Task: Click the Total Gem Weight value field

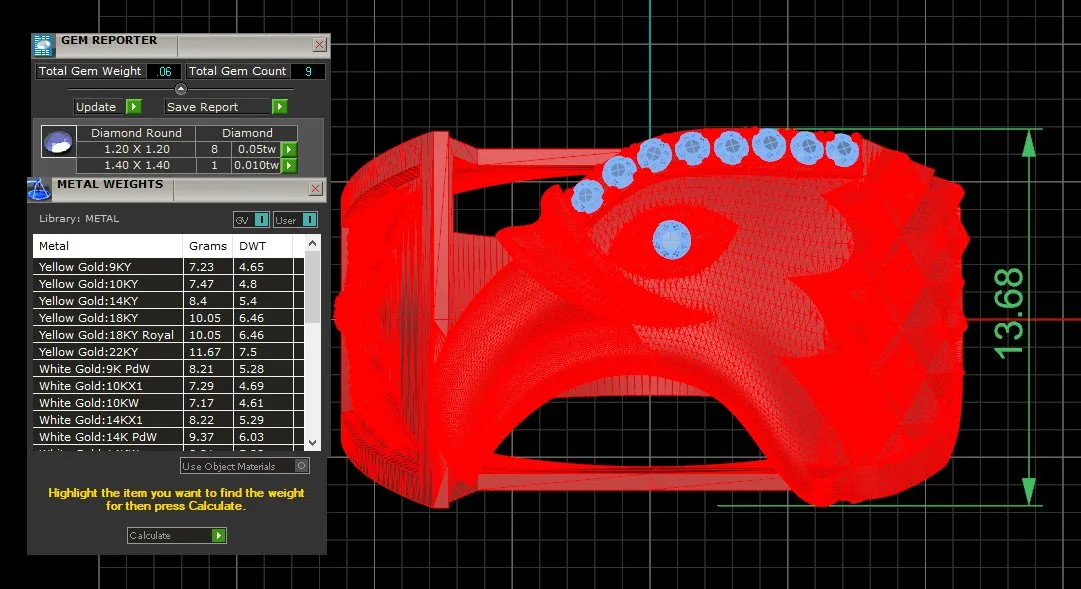Action: [x=164, y=71]
